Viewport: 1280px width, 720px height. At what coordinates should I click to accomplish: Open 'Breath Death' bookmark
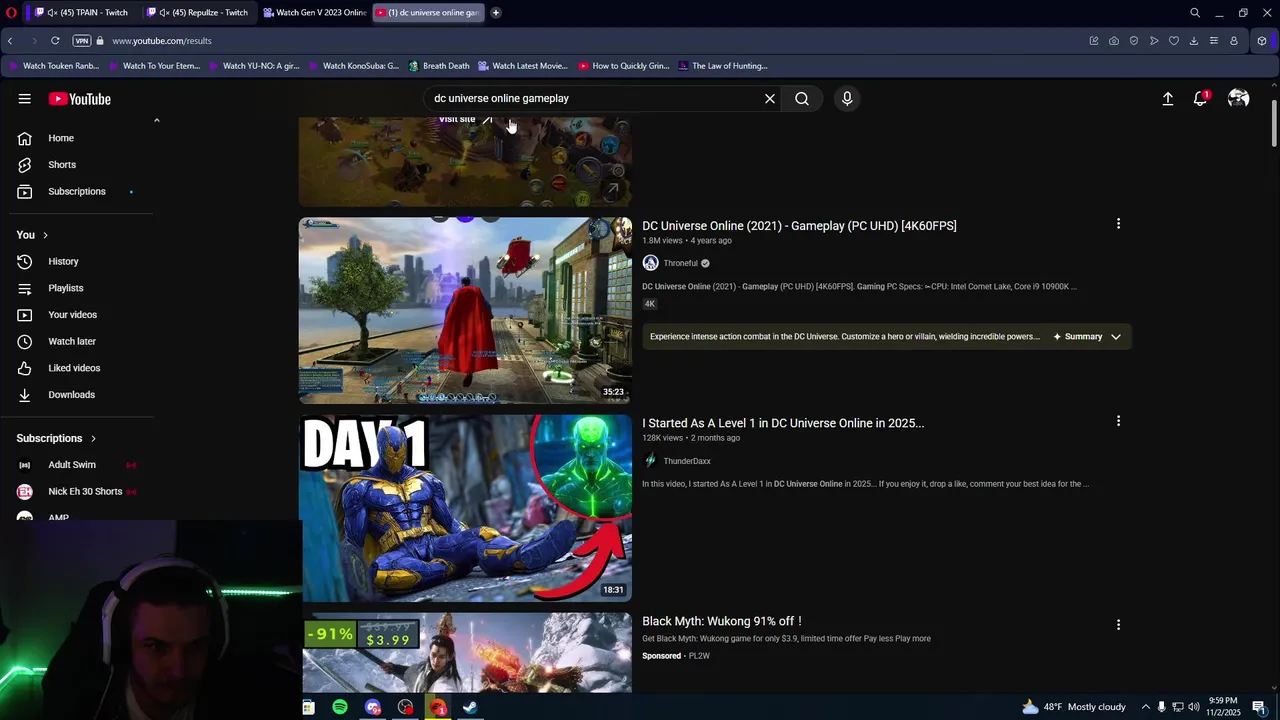(438, 66)
